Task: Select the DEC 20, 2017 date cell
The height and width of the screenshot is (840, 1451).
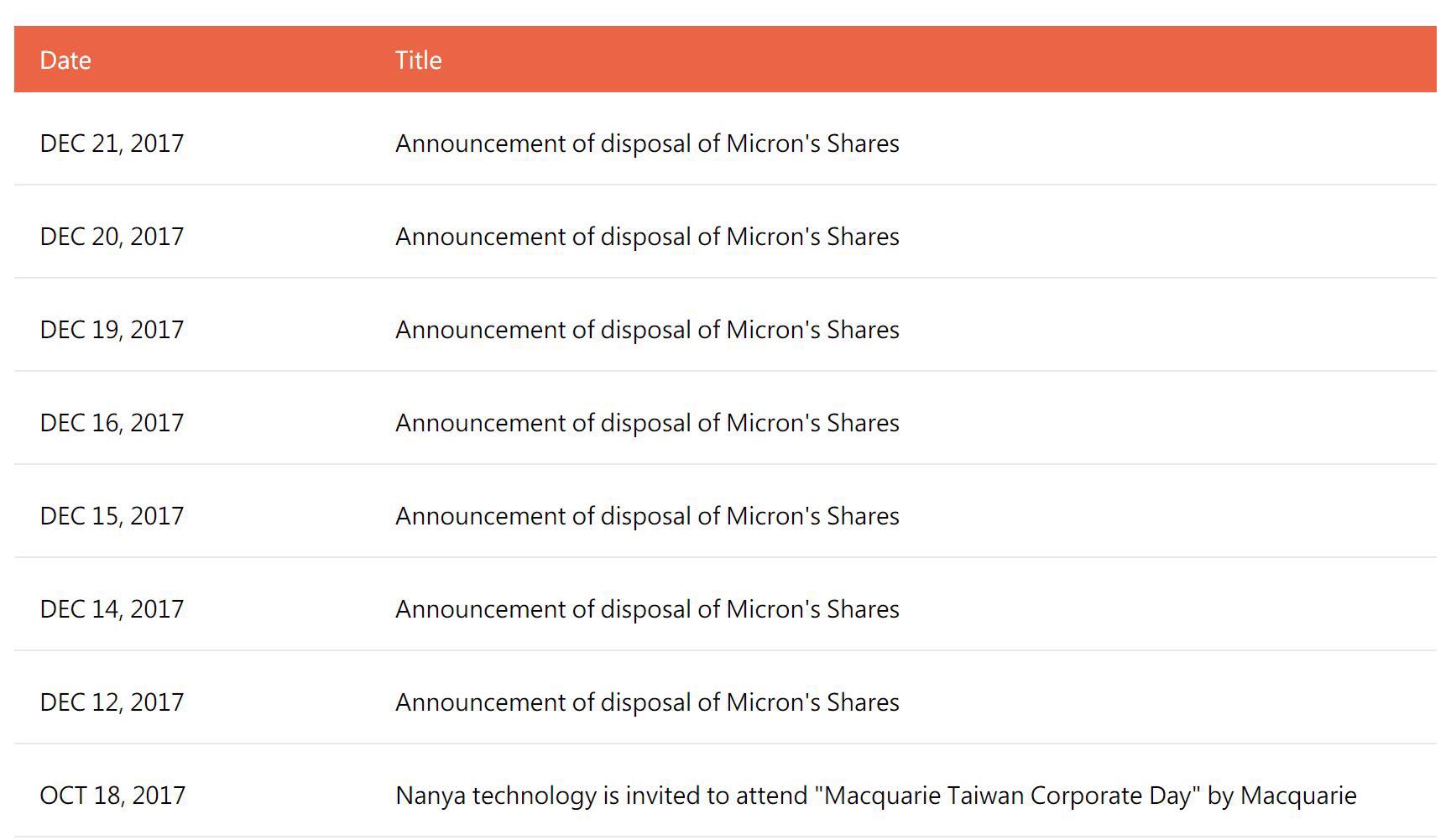Action: tap(112, 237)
